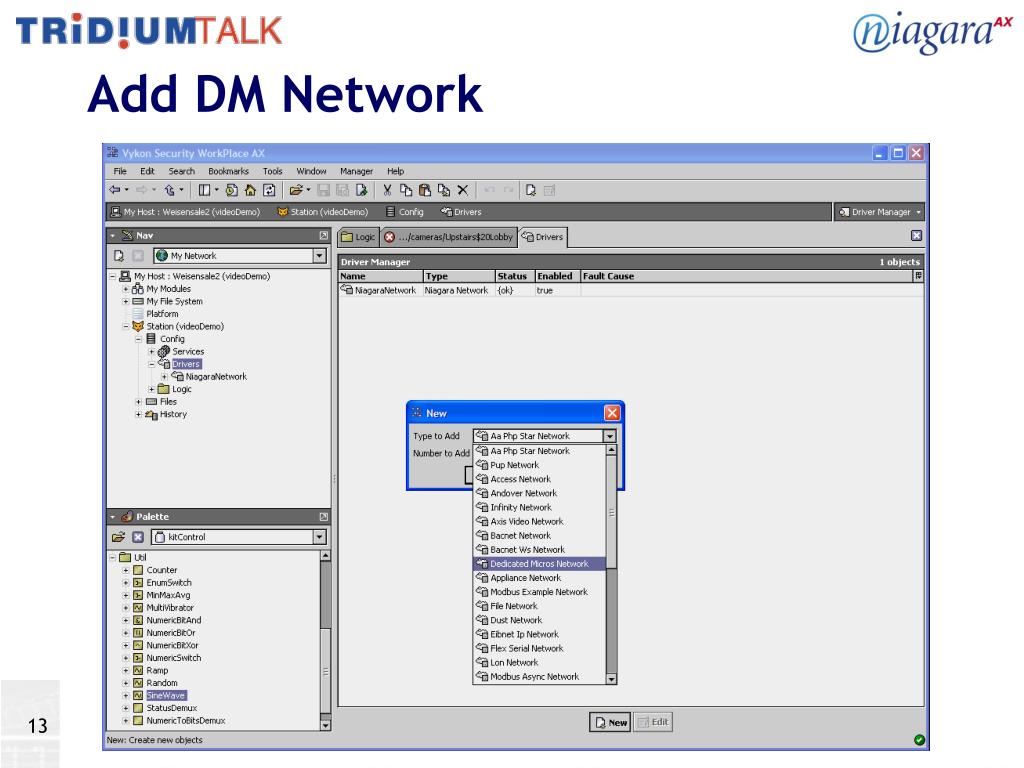Collapse the Util palette folder
This screenshot has width=1024, height=768.
pos(113,558)
